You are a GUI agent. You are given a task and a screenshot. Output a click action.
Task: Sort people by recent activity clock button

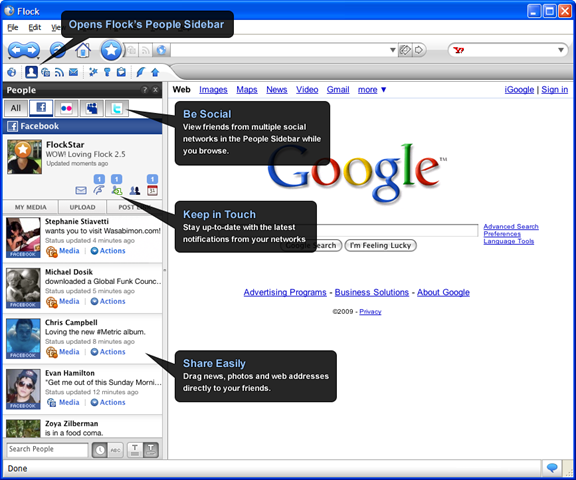tap(100, 450)
